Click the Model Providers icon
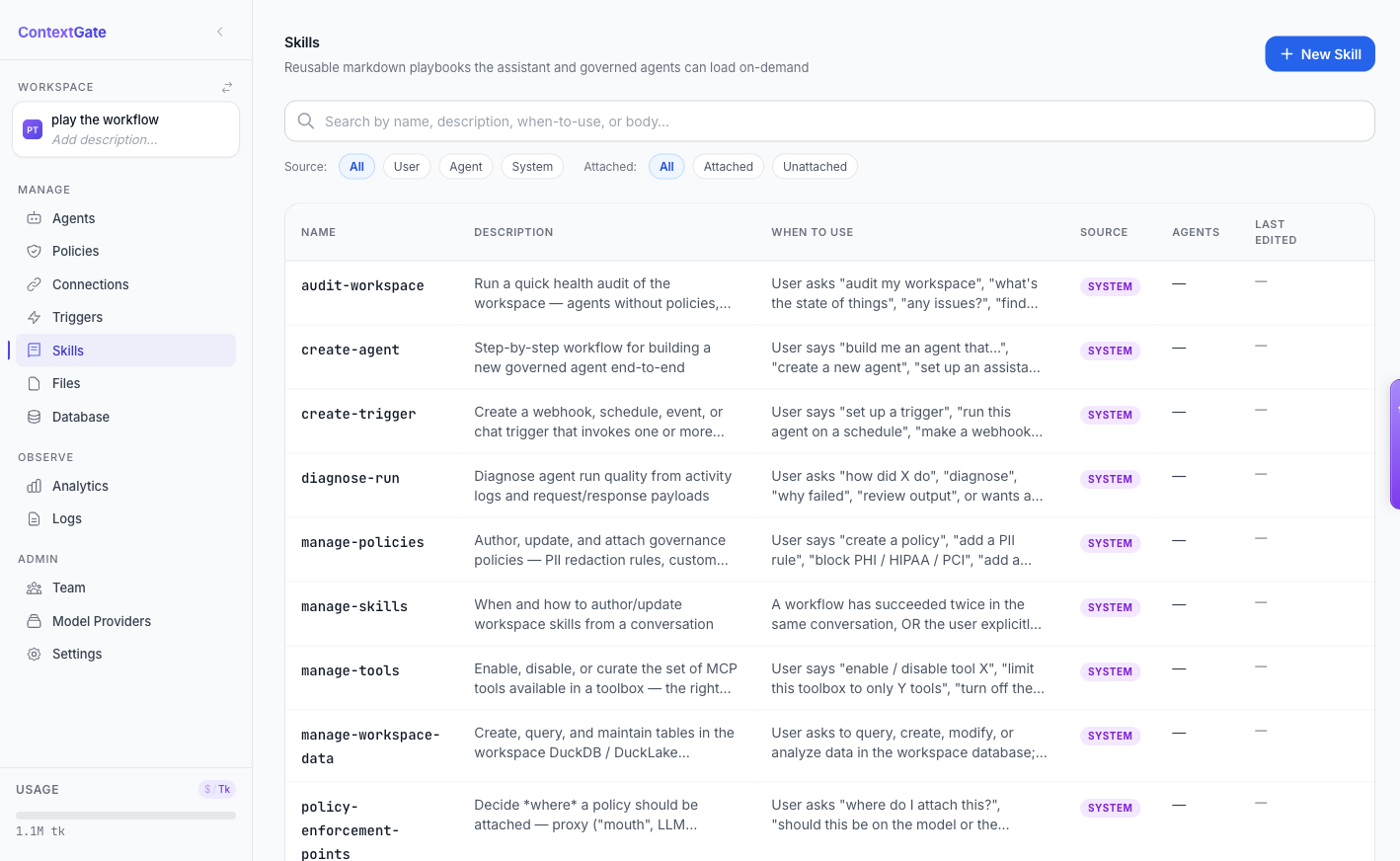 [35, 621]
